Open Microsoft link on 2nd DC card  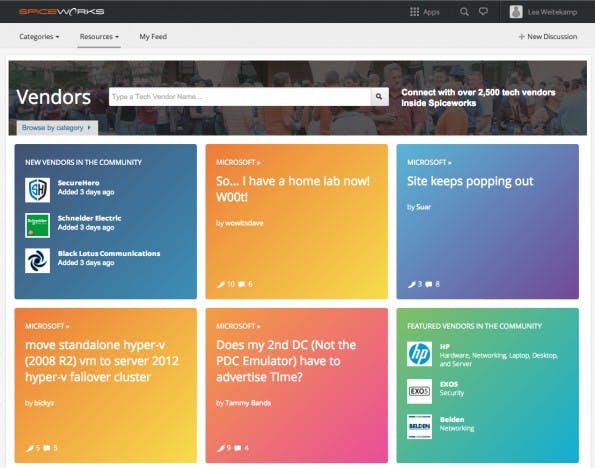(x=238, y=326)
